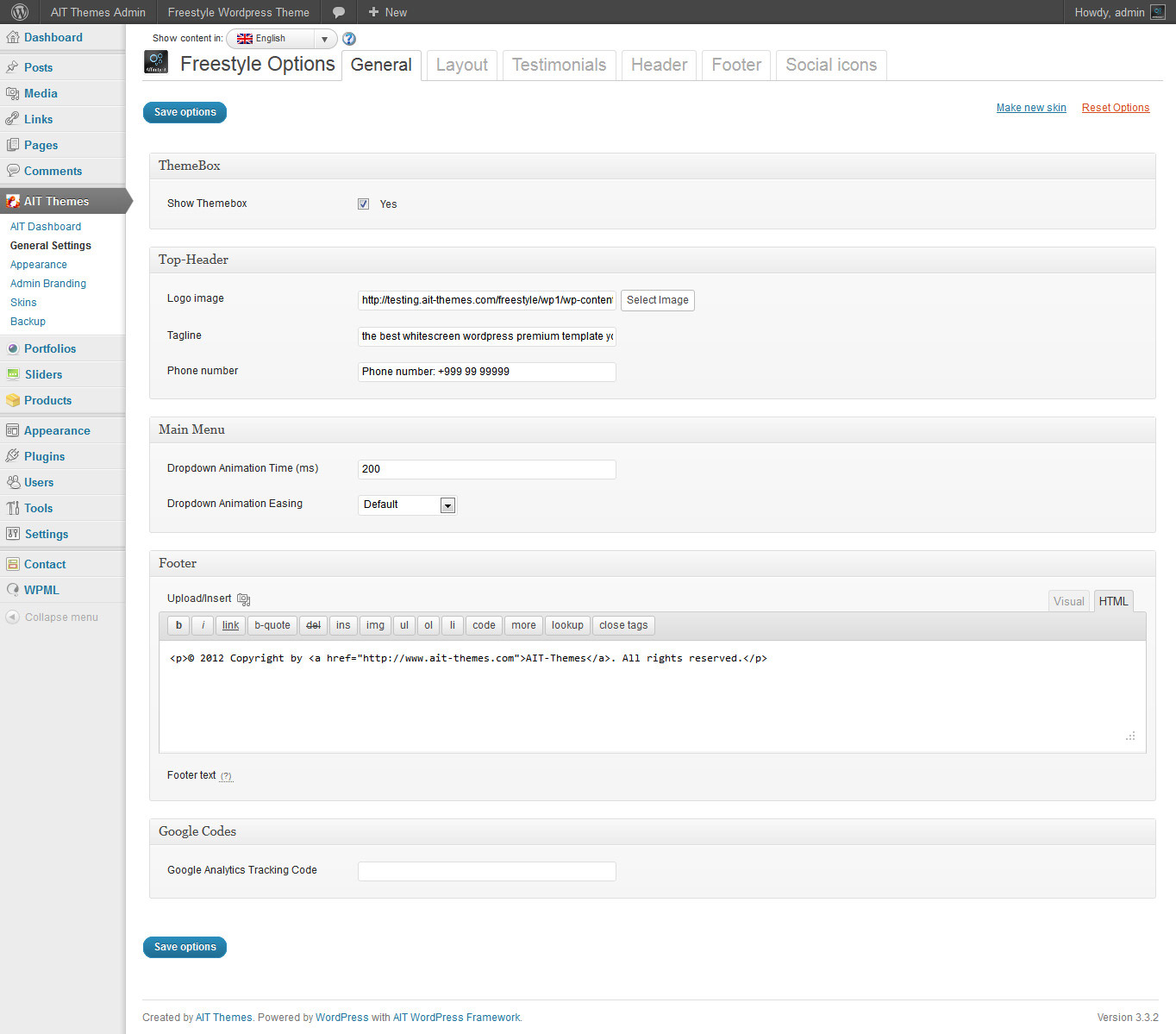Open AIT WordPress Framework footer link
Screen dimensions: 1176x1034
tap(457, 1018)
